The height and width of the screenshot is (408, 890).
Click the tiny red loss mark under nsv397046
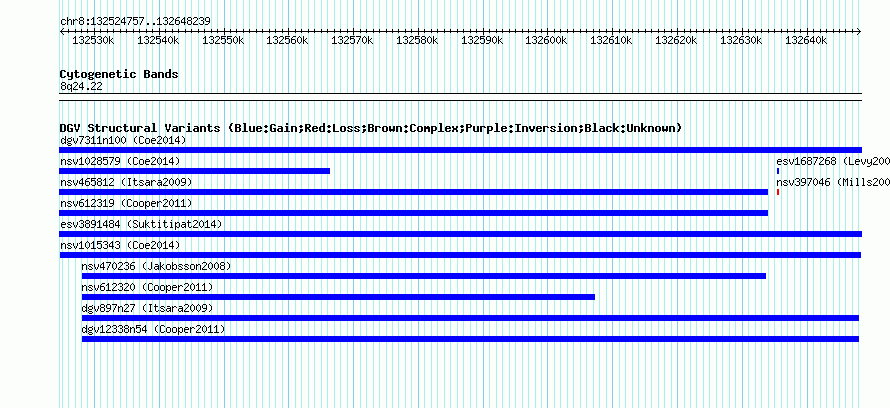pyautogui.click(x=778, y=192)
